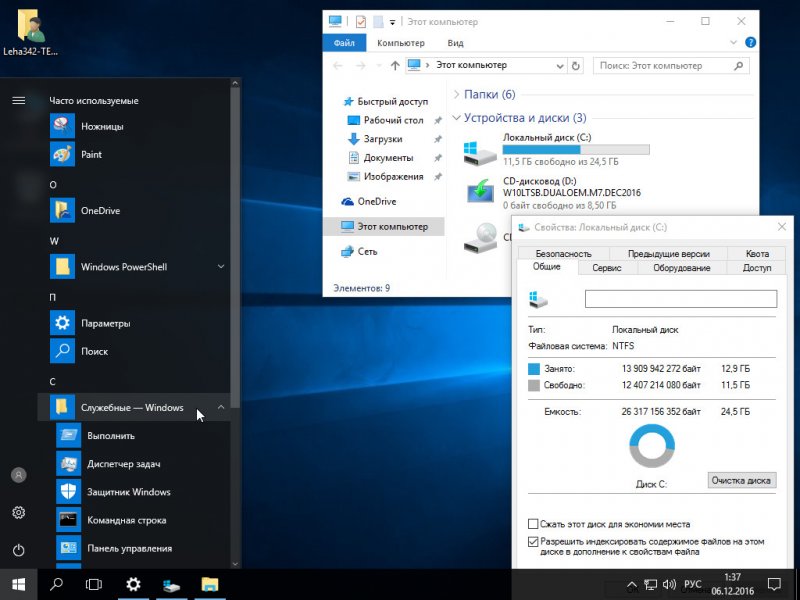Open the address bar history dropdown
Image resolution: width=800 pixels, height=600 pixels.
(560, 66)
